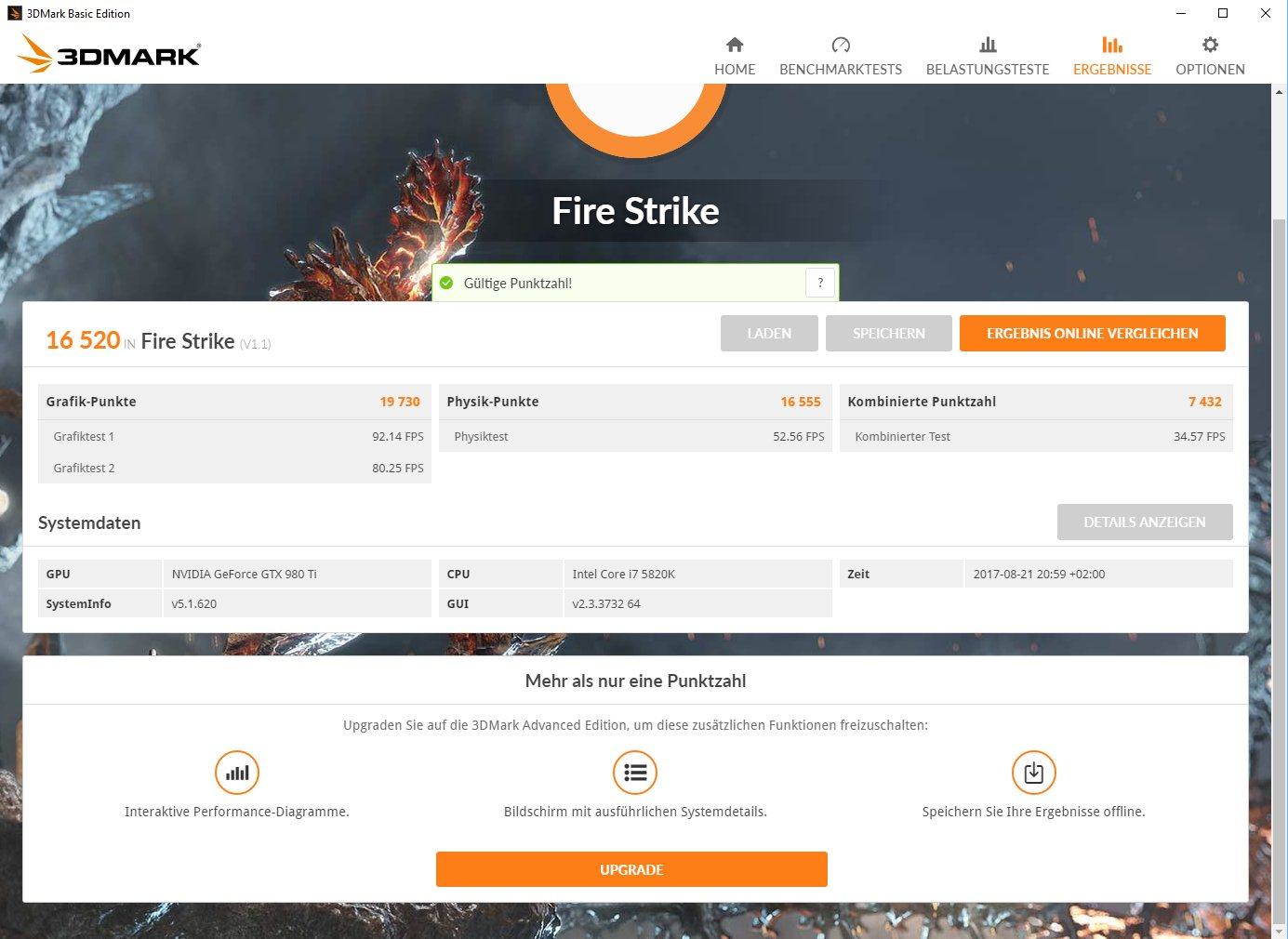Click the SPEICHERN button
Image resolution: width=1288 pixels, height=939 pixels.
click(x=889, y=334)
